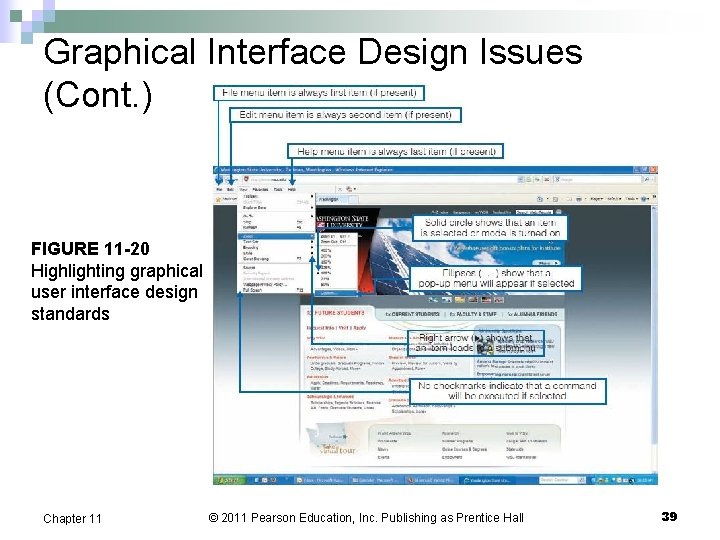Select the first thumbnail below the banner image
This screenshot has width=720, height=540.
(x=433, y=299)
